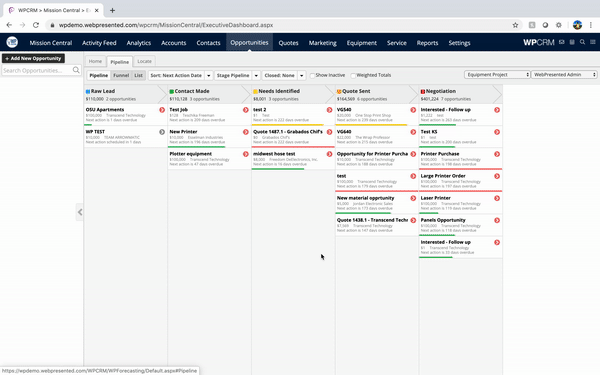Click red arrow on Quote 1438.1 Transcend card
This screenshot has width=600, height=375.
[413, 220]
